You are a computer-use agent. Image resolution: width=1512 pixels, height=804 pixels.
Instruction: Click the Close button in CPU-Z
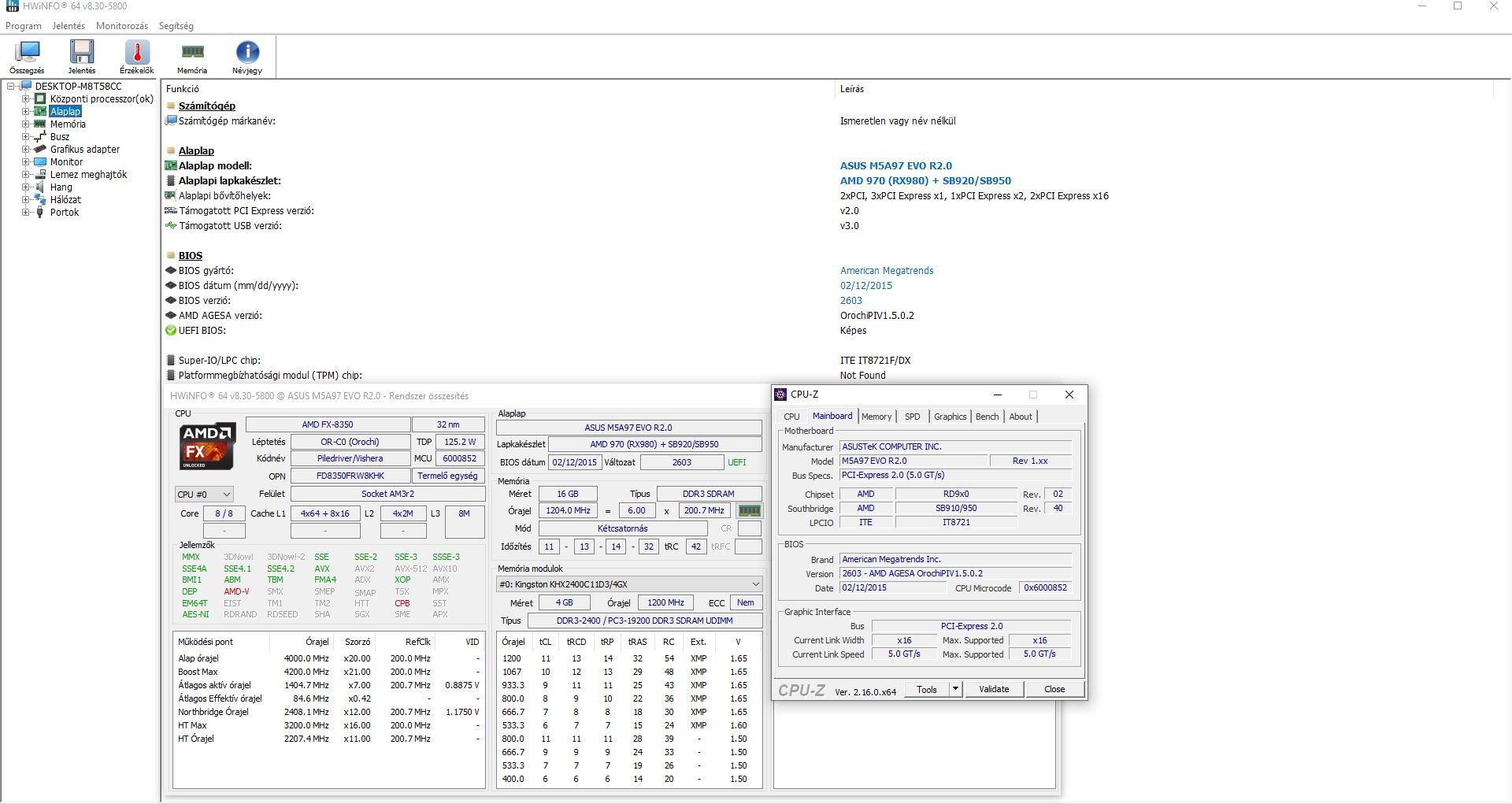(x=1054, y=689)
